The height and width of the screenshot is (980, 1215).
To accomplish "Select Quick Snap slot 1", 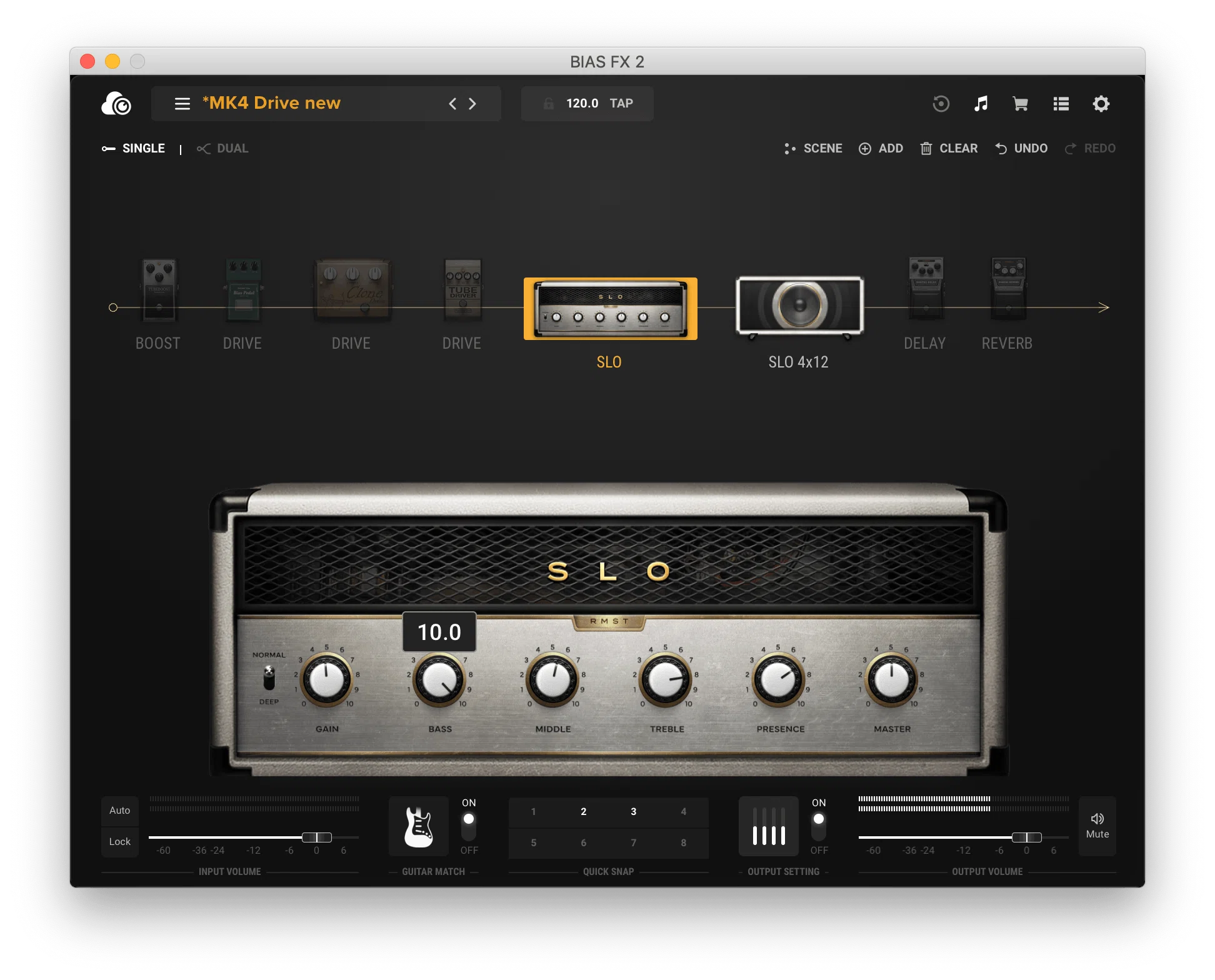I will (534, 812).
